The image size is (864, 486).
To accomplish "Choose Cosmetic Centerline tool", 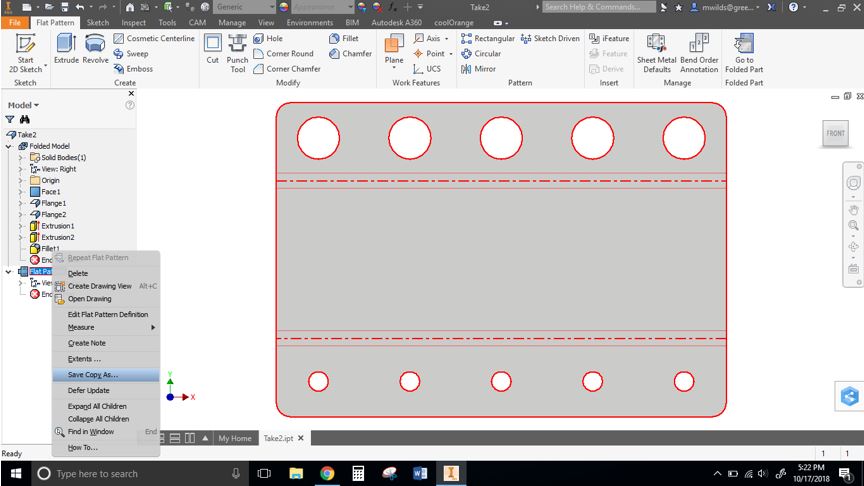I will pos(154,39).
